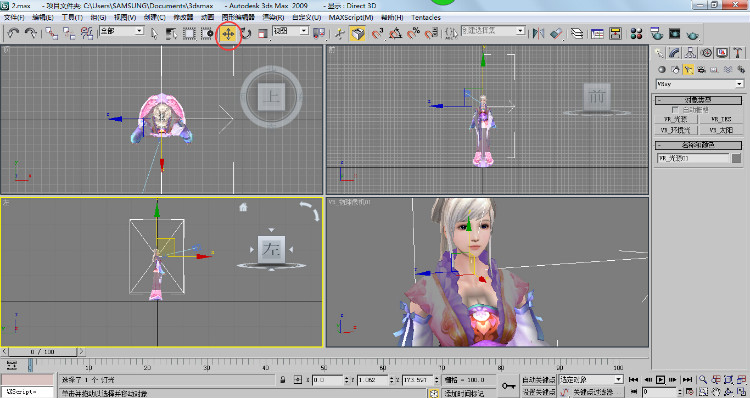Switch to the Display panel tab
The image size is (750, 398).
(722, 53)
